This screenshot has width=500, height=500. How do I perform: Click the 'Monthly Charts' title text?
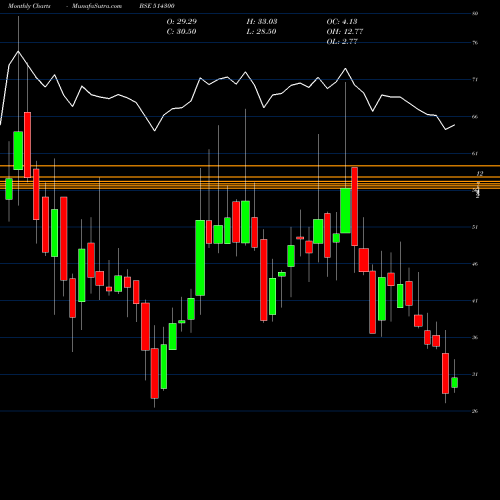[29, 6]
